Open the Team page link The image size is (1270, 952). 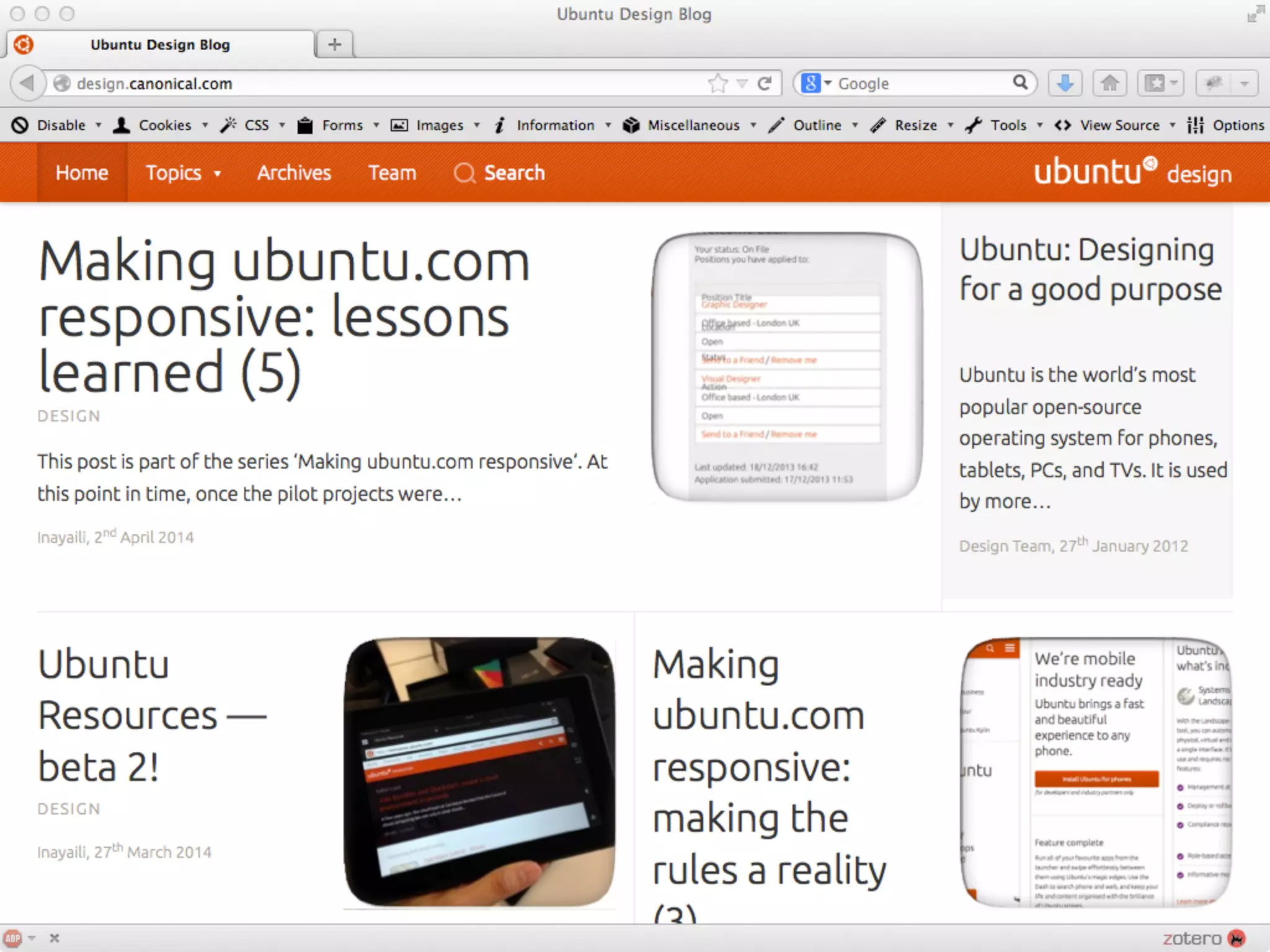point(392,173)
